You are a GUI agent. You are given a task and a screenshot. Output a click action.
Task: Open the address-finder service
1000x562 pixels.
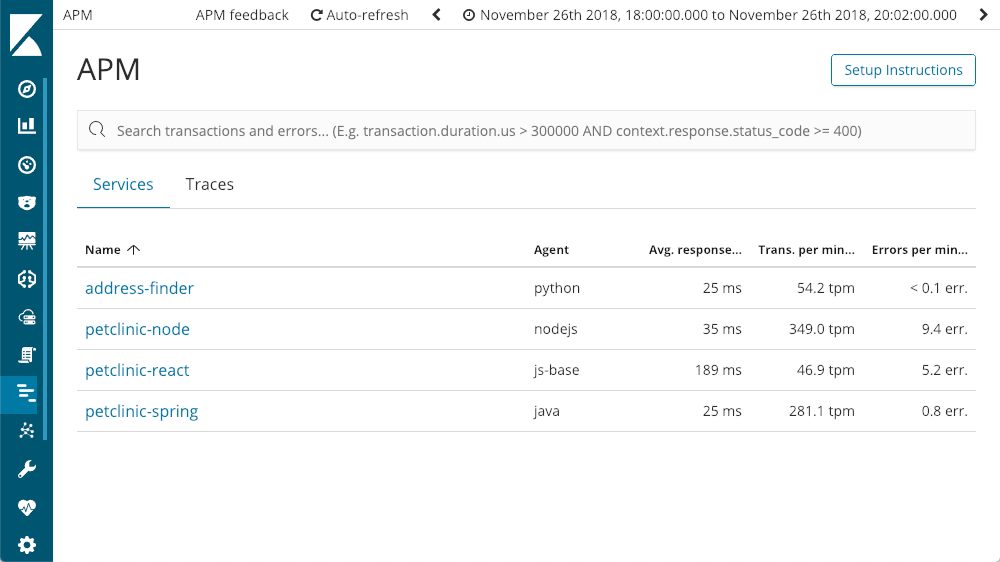tap(139, 288)
